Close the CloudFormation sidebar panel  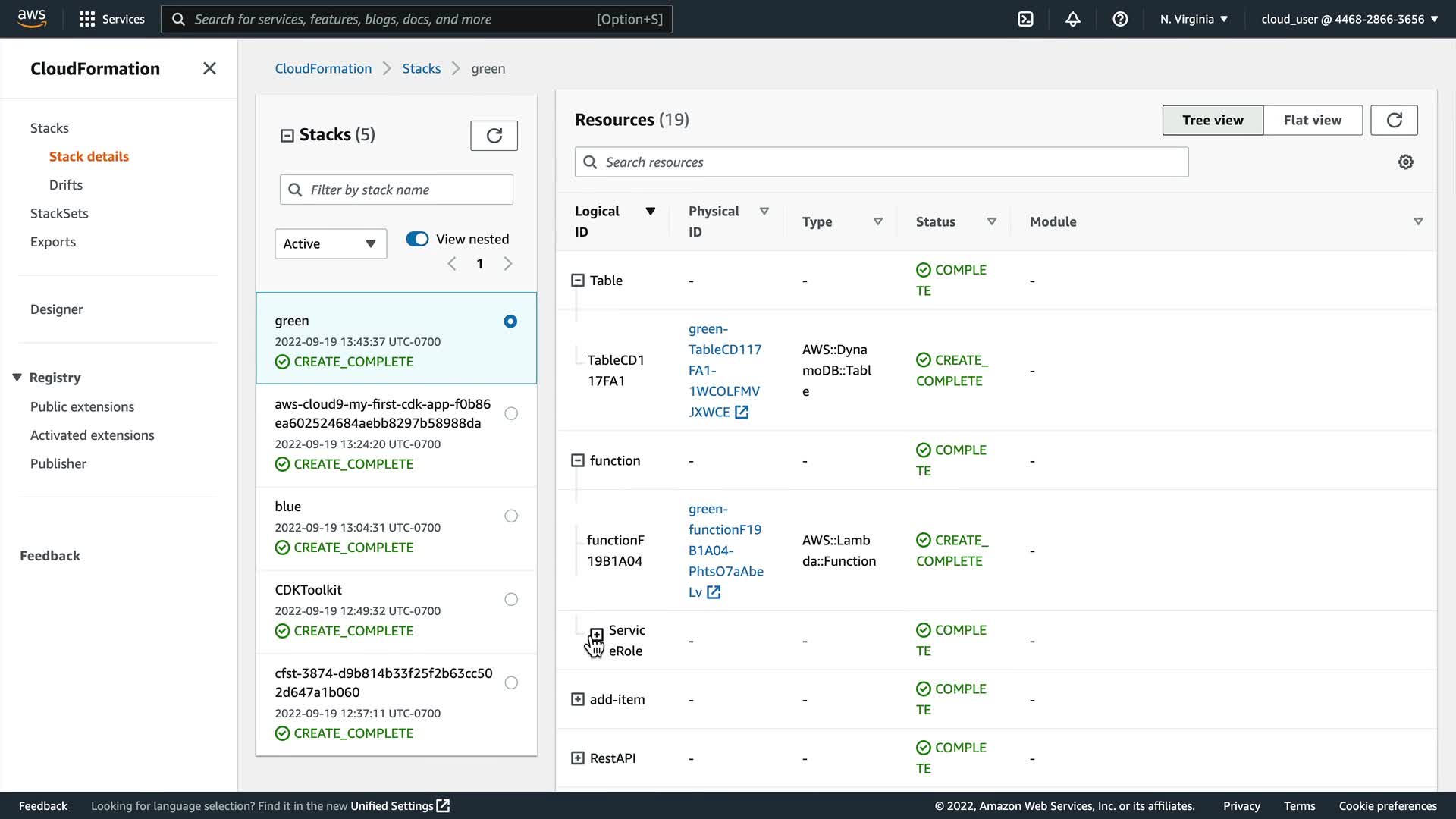(x=209, y=69)
